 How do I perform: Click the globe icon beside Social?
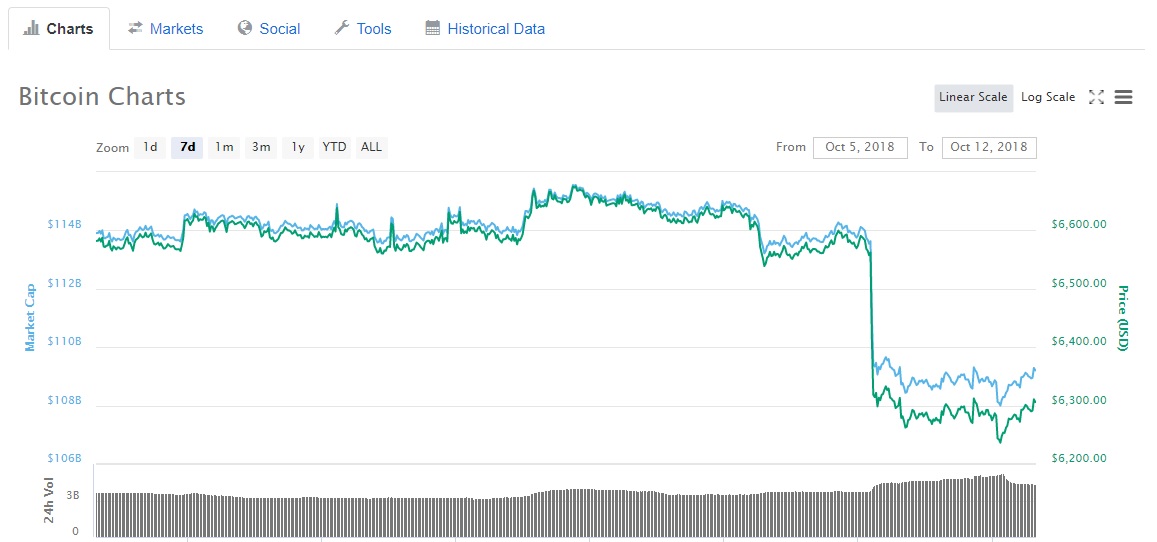point(245,28)
